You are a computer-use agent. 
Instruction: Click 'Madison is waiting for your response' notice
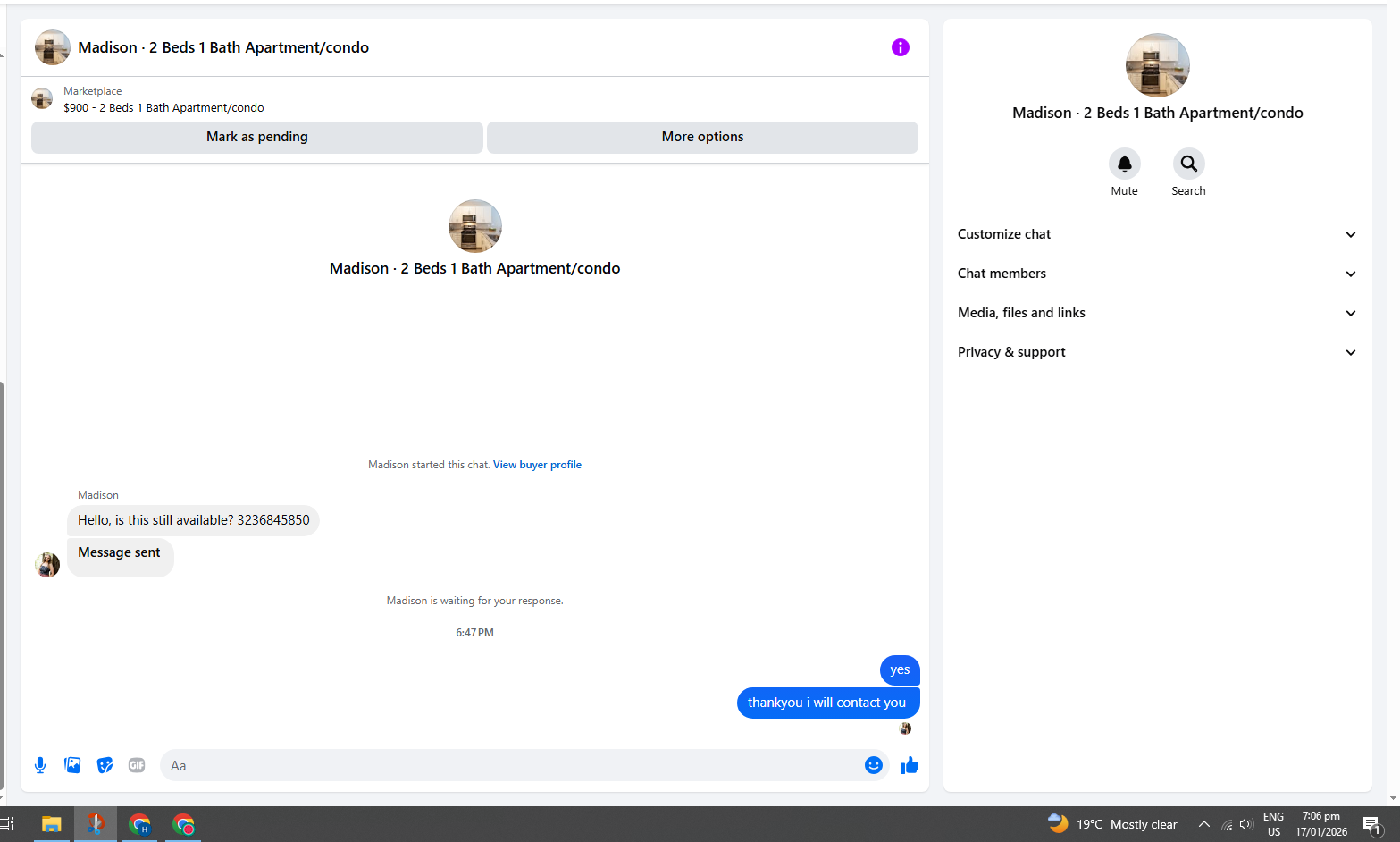(x=474, y=601)
